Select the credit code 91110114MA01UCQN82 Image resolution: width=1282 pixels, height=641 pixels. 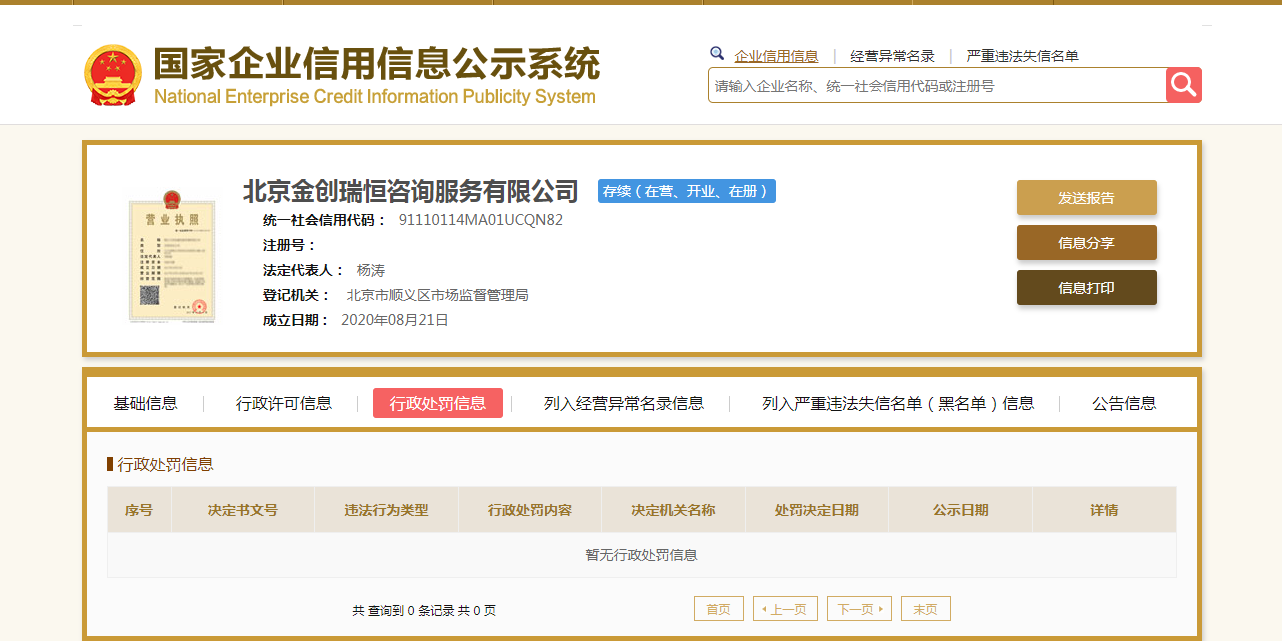click(481, 220)
